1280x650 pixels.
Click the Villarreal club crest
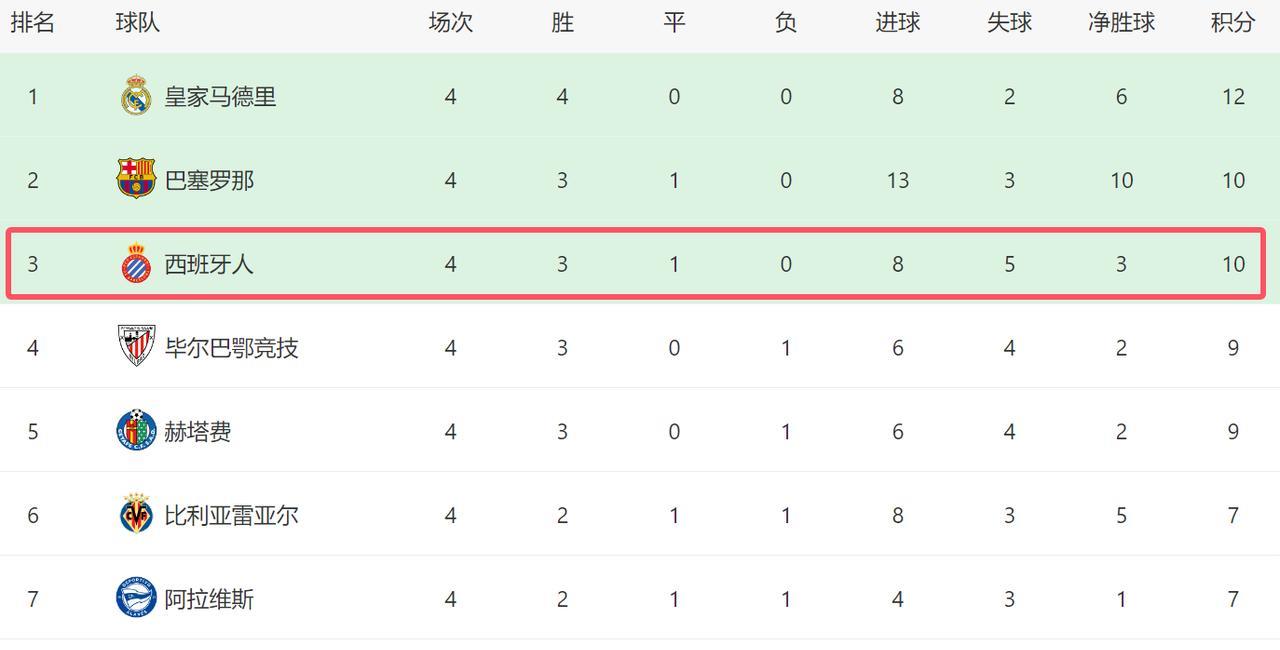point(136,515)
